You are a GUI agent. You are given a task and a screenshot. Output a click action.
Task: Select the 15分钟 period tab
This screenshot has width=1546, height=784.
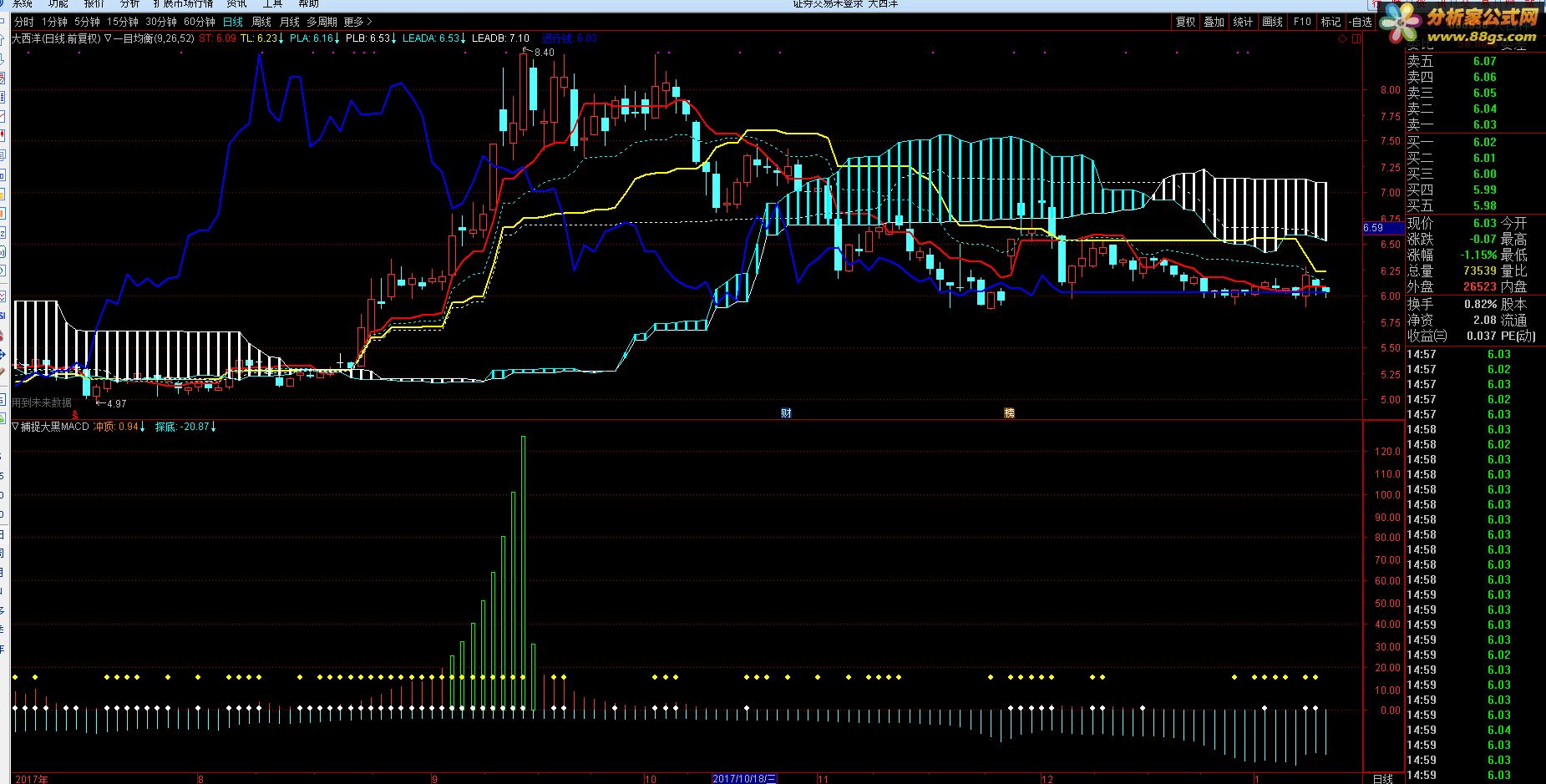pos(123,22)
